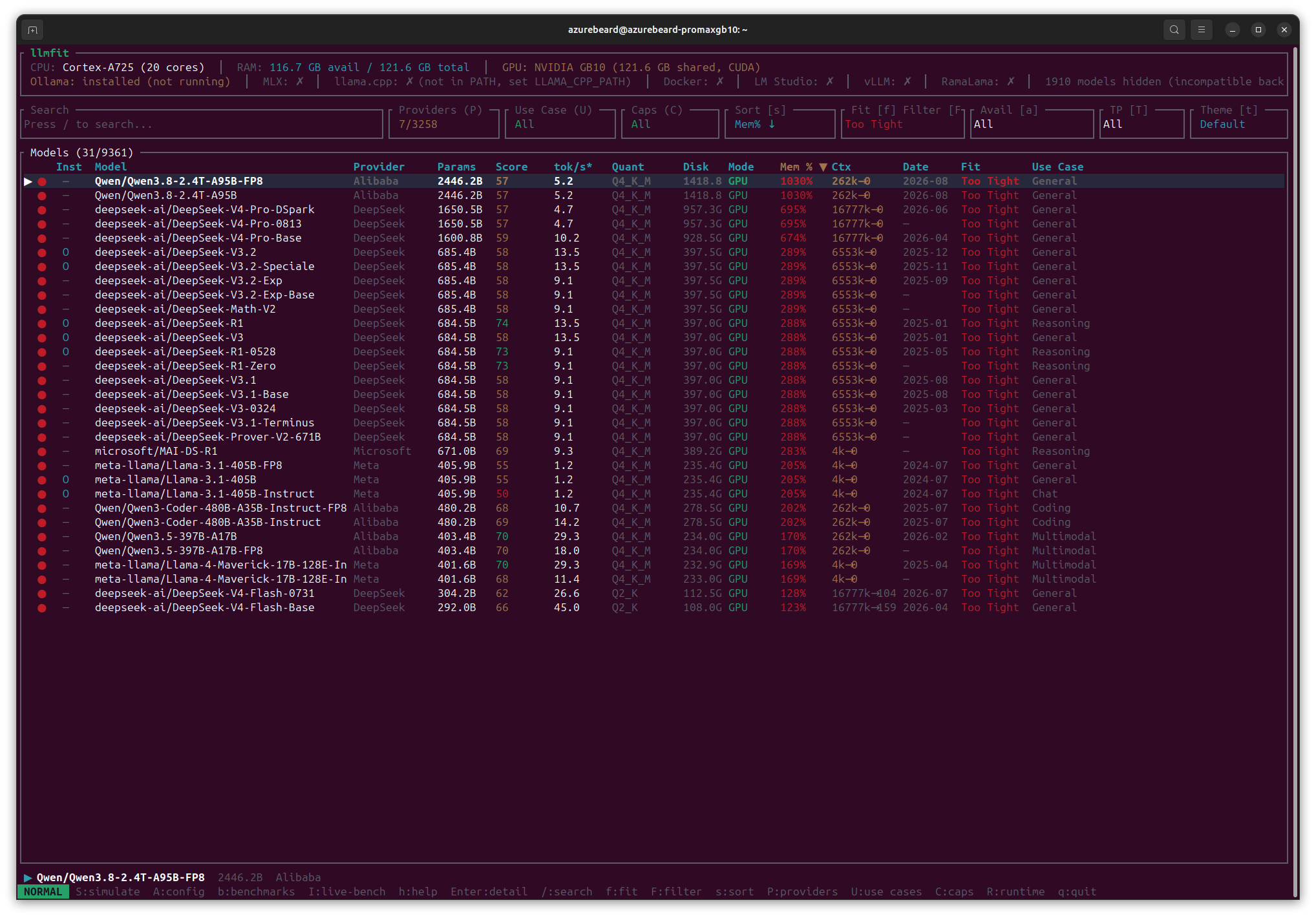Click the red dot beside DeepSeek-V4-Flash-Base
Screen dimensions: 1316x918
(x=42, y=608)
